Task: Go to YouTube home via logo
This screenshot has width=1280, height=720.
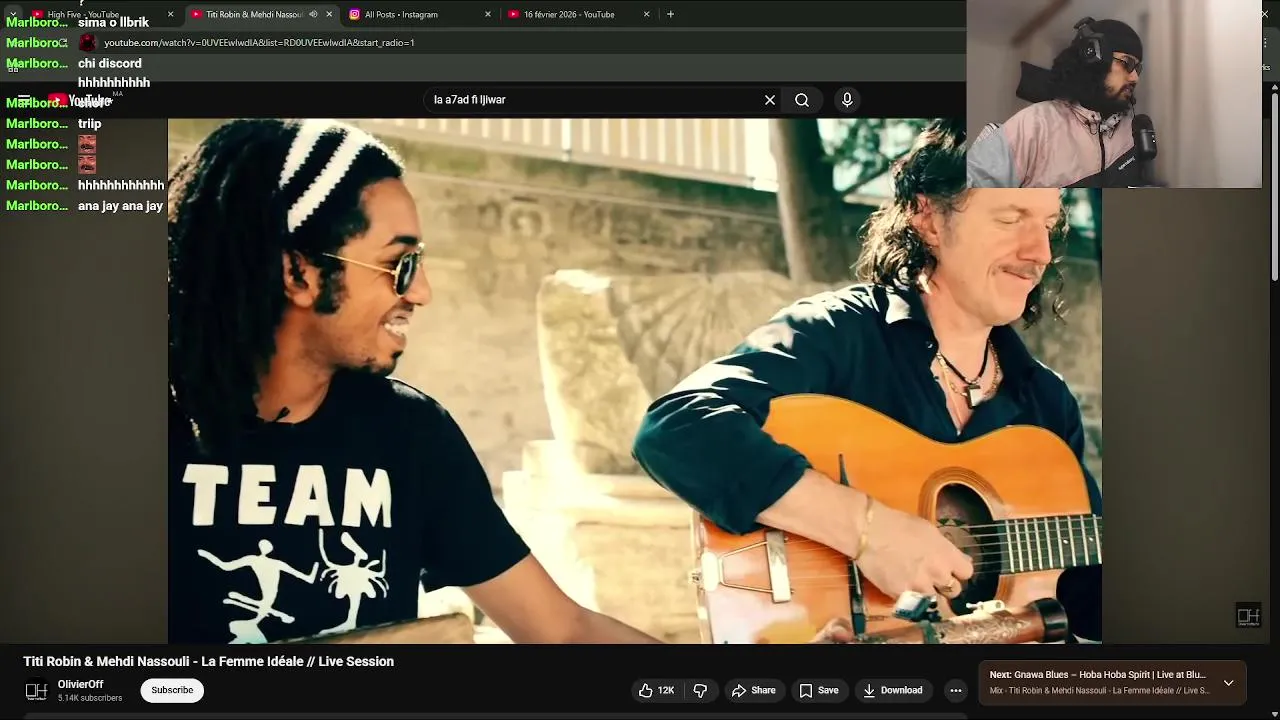Action: pyautogui.click(x=80, y=100)
